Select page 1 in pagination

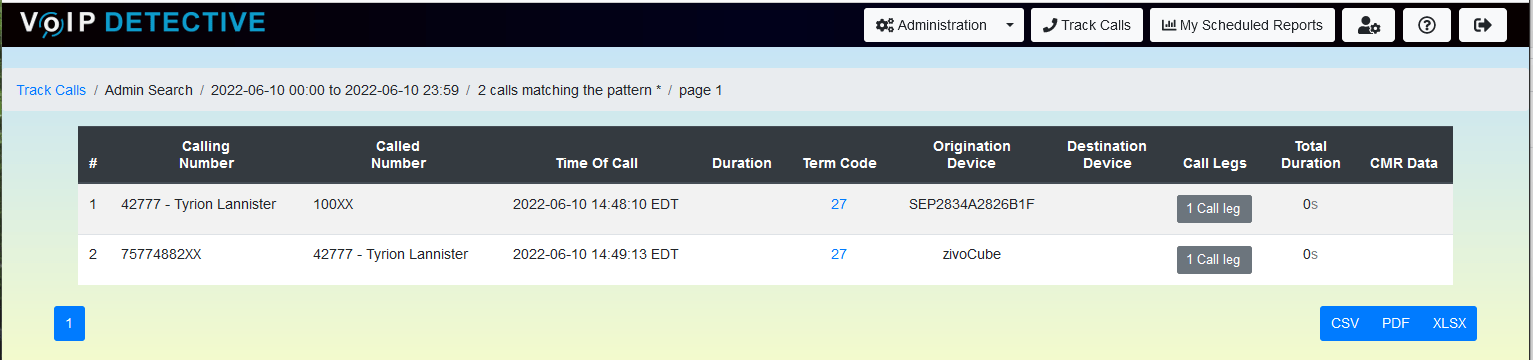click(x=69, y=323)
